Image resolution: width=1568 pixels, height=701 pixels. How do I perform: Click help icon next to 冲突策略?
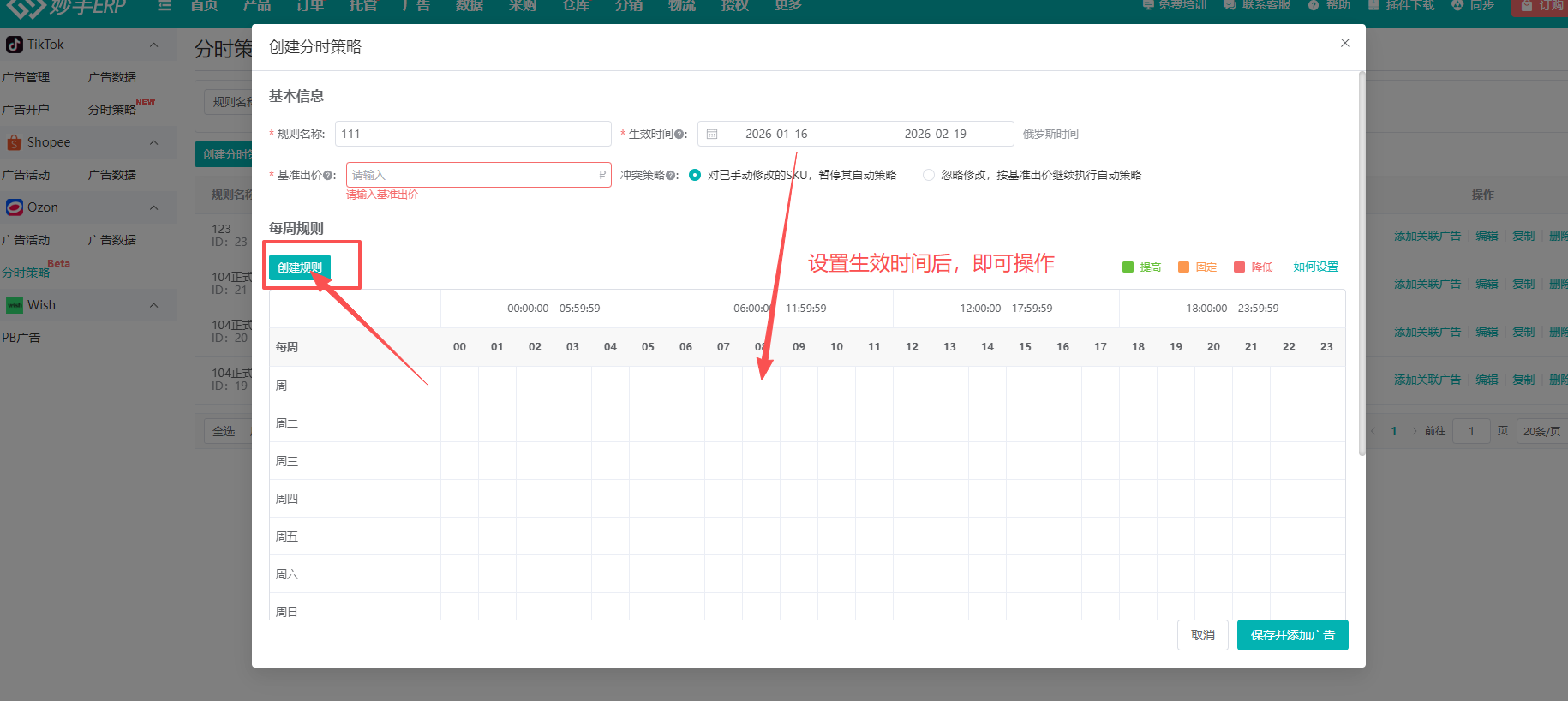pos(671,176)
